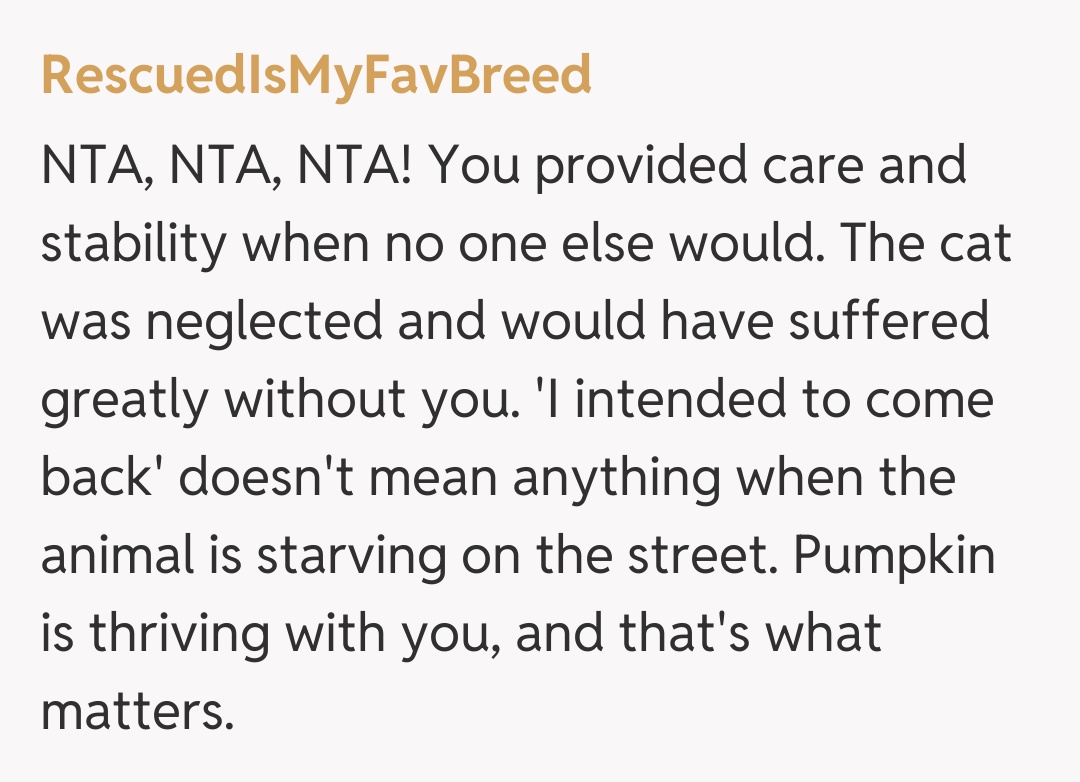The width and height of the screenshot is (1080, 782).
Task: Click the name "Pumpkin" in the comment
Action: coord(894,556)
